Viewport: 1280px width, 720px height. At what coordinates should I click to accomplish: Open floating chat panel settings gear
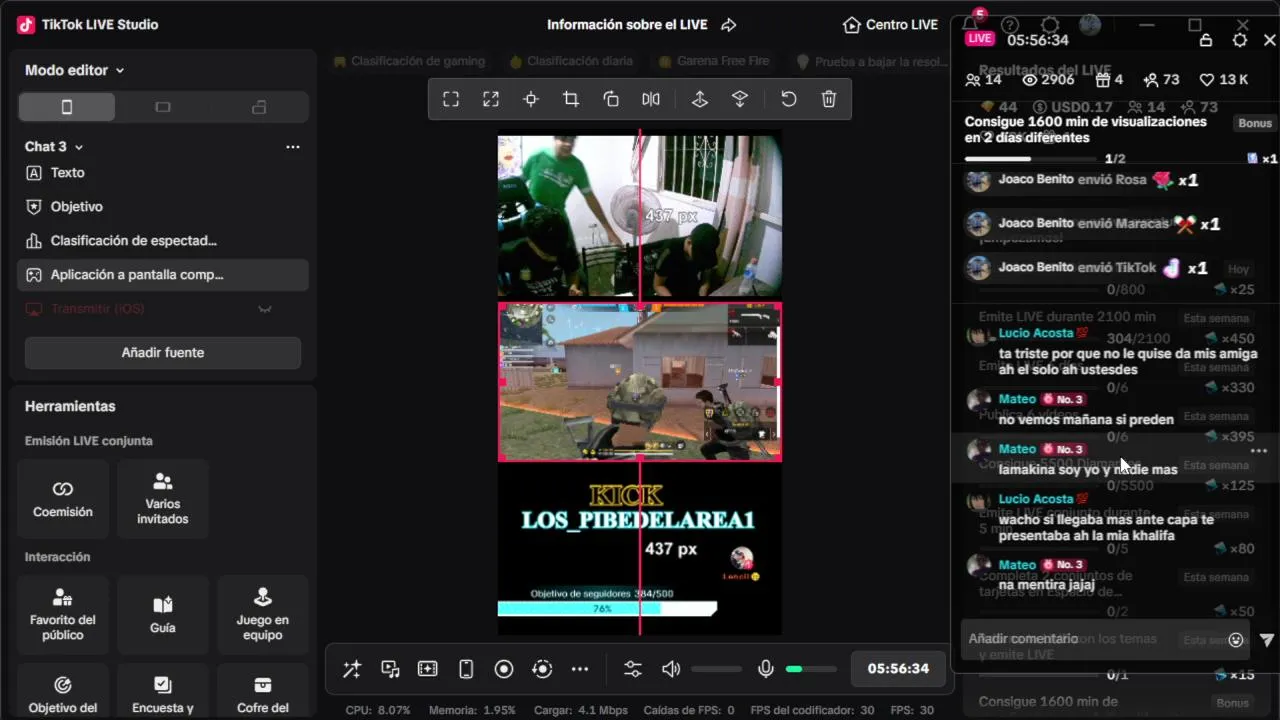click(1240, 40)
